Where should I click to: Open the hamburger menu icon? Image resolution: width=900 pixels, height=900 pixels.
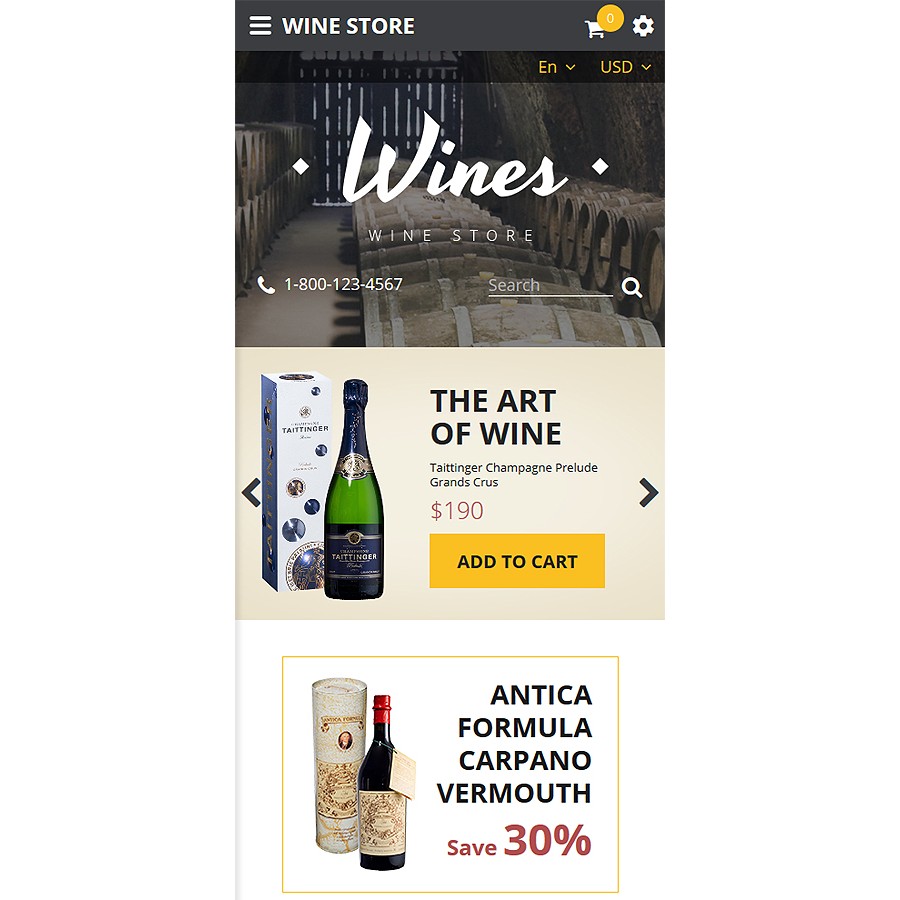point(260,26)
